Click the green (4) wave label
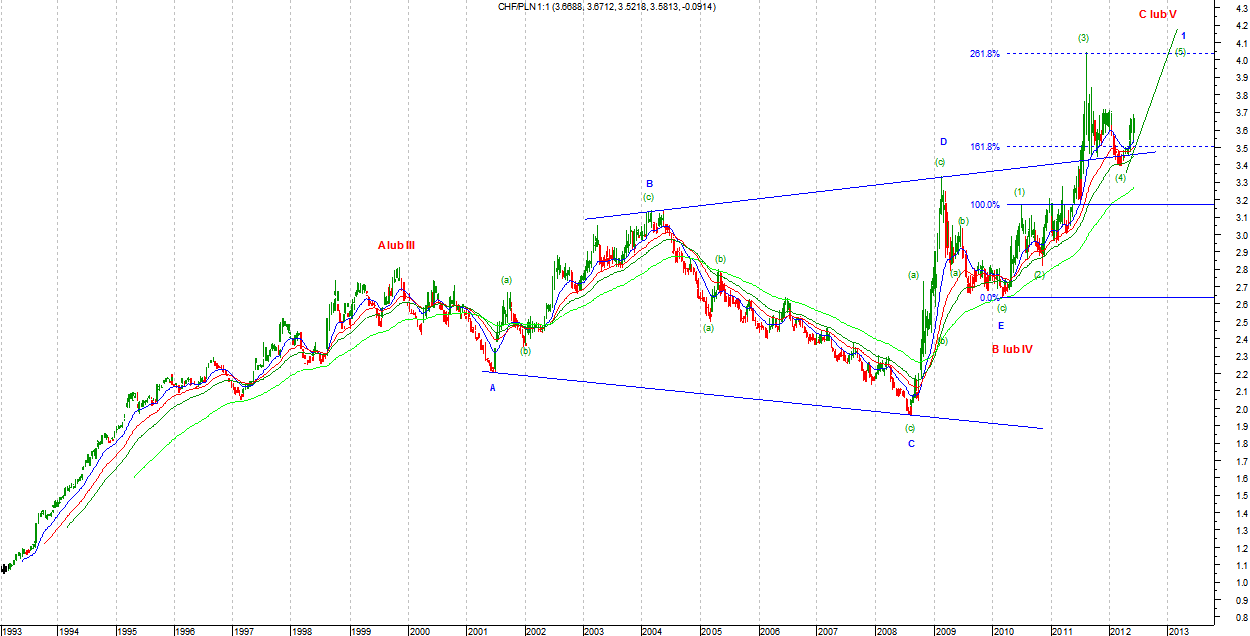The width and height of the screenshot is (1250, 636). 1121,177
